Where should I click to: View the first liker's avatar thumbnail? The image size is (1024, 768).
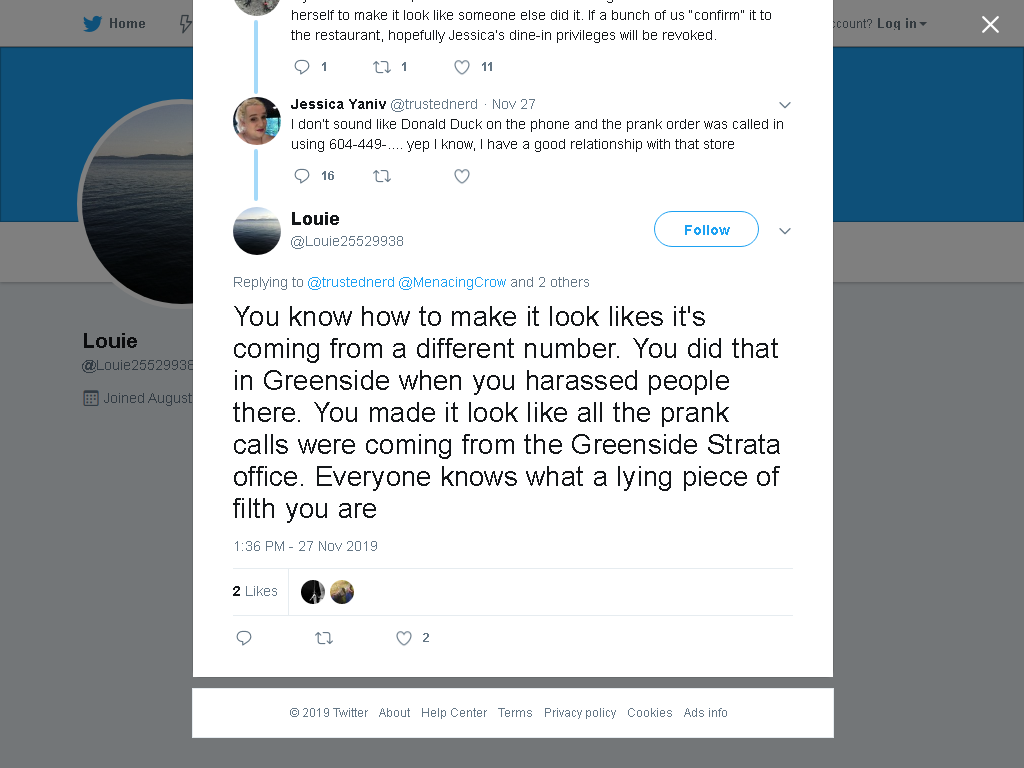313,592
